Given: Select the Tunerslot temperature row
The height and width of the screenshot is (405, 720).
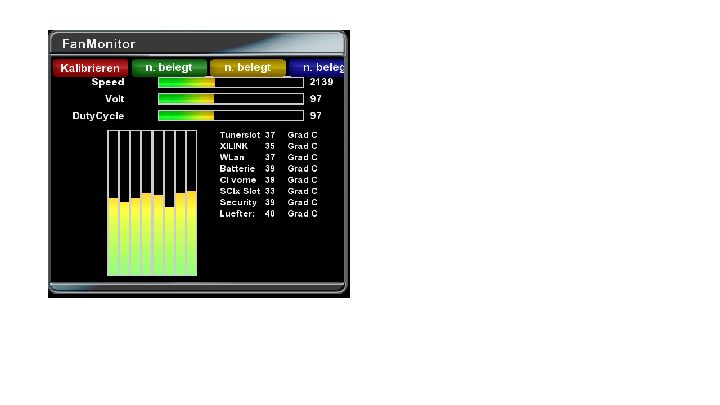Looking at the screenshot, I should click(x=268, y=135).
